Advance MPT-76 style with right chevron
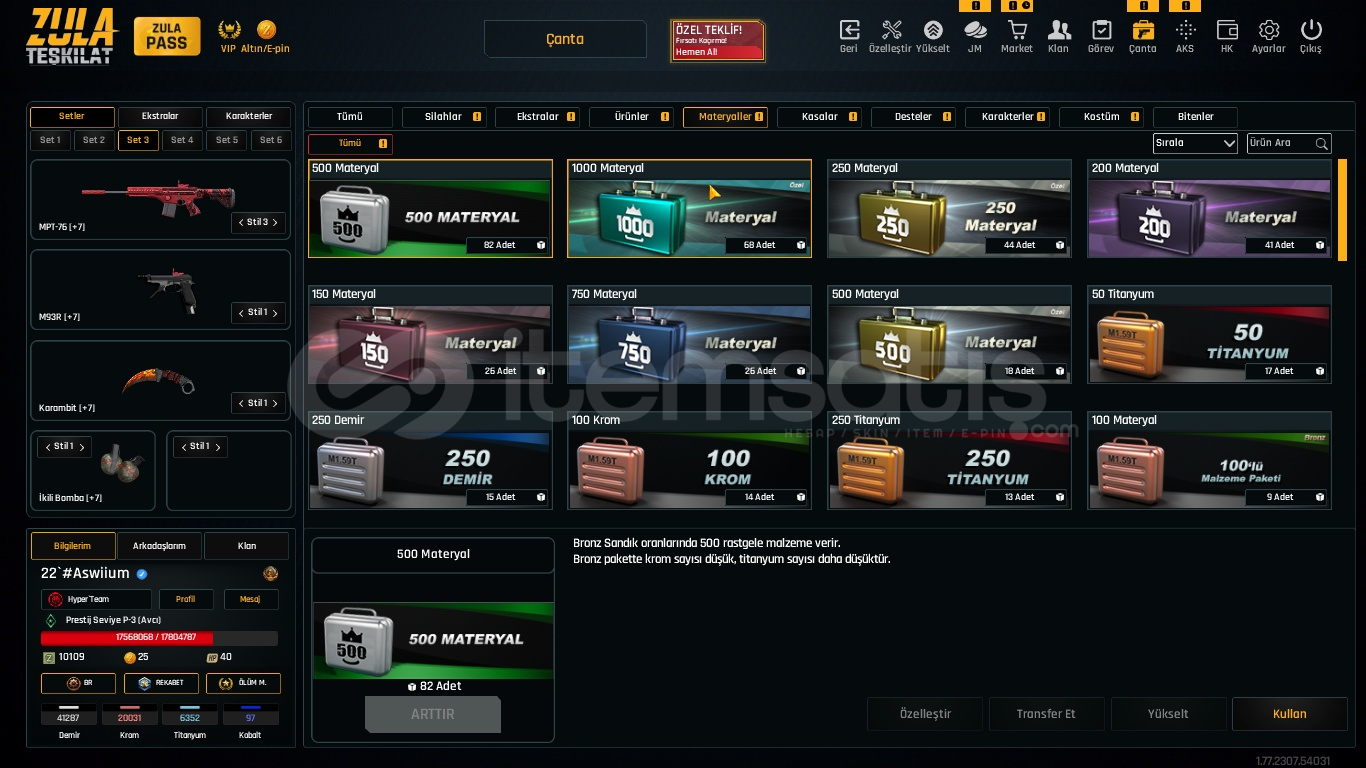The image size is (1366, 768). (x=275, y=222)
